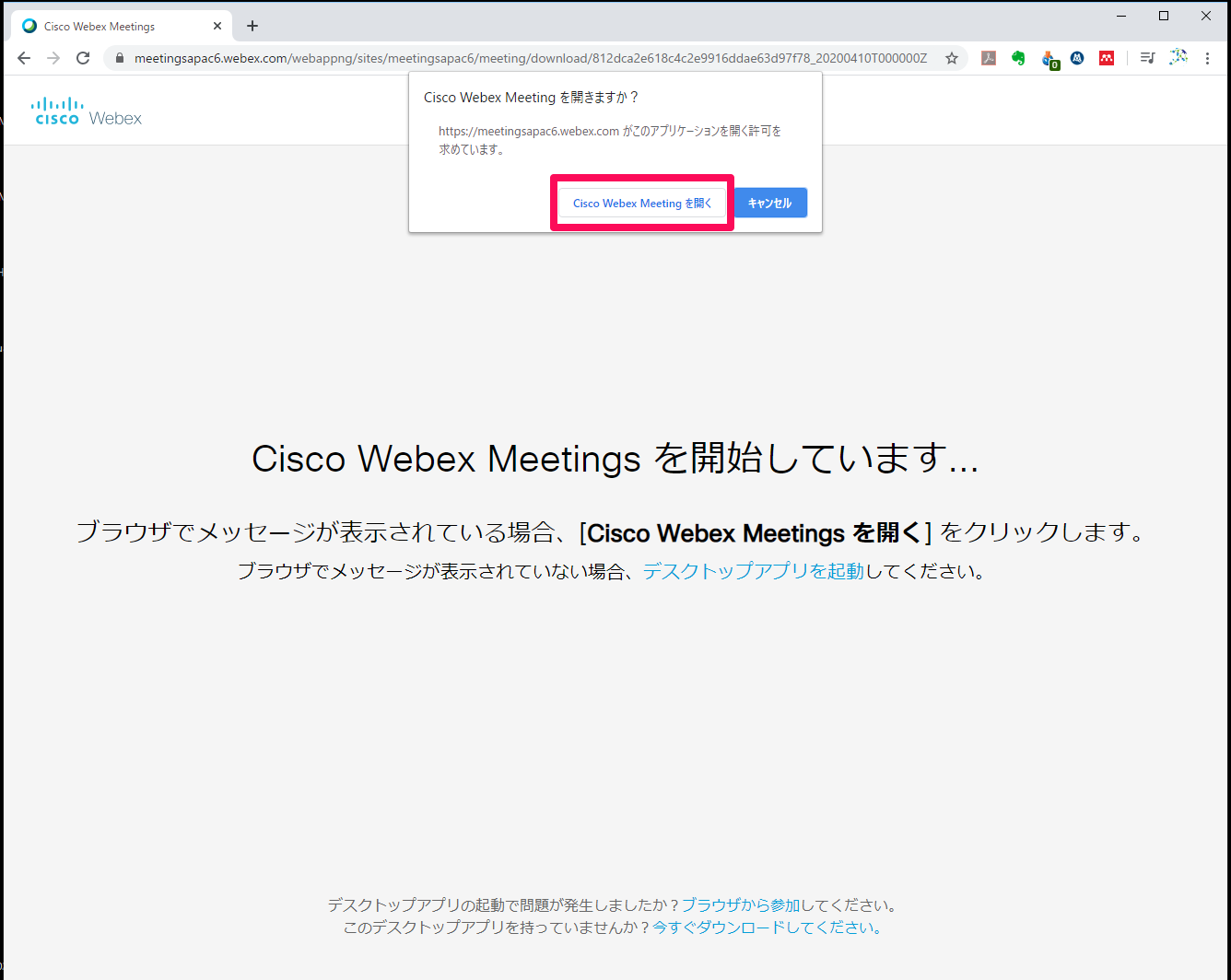1231x980 pixels.
Task: Click the Cisco Webex Meeting を開く button
Action: point(642,203)
